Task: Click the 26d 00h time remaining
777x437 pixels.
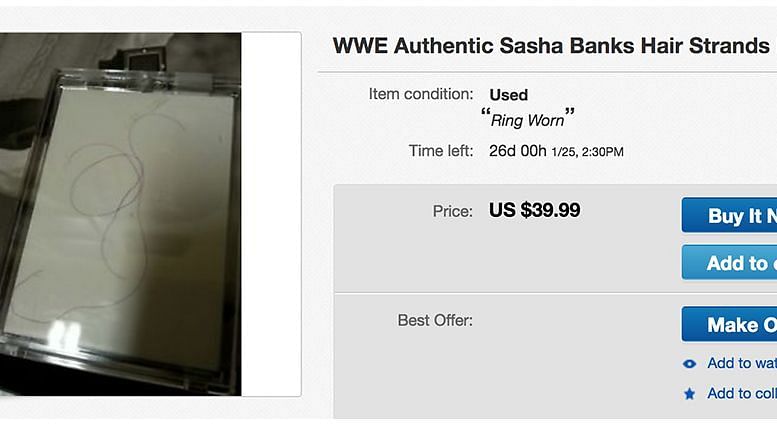Action: [x=517, y=152]
